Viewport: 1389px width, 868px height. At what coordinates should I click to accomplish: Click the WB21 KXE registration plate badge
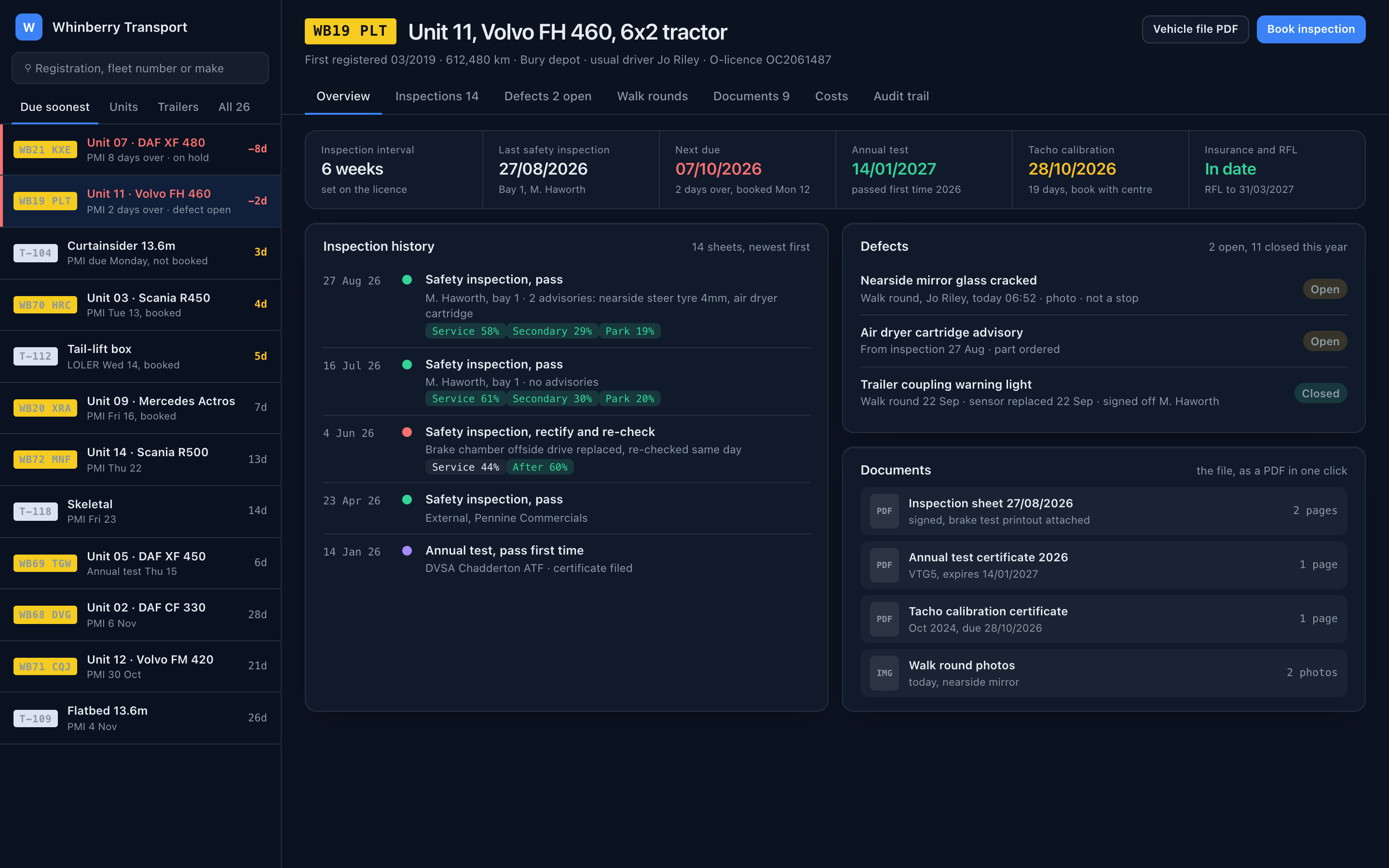(x=45, y=149)
